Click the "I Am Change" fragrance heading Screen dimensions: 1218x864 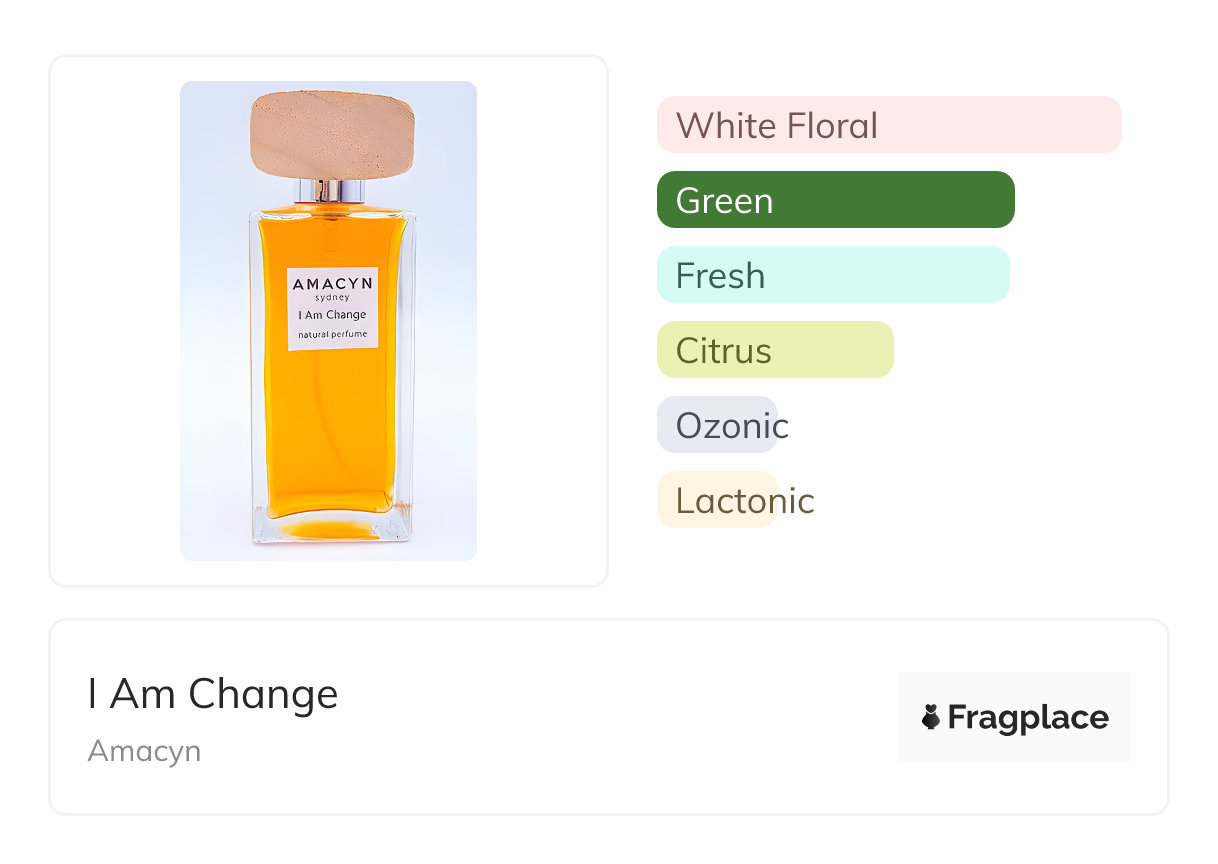tap(213, 694)
